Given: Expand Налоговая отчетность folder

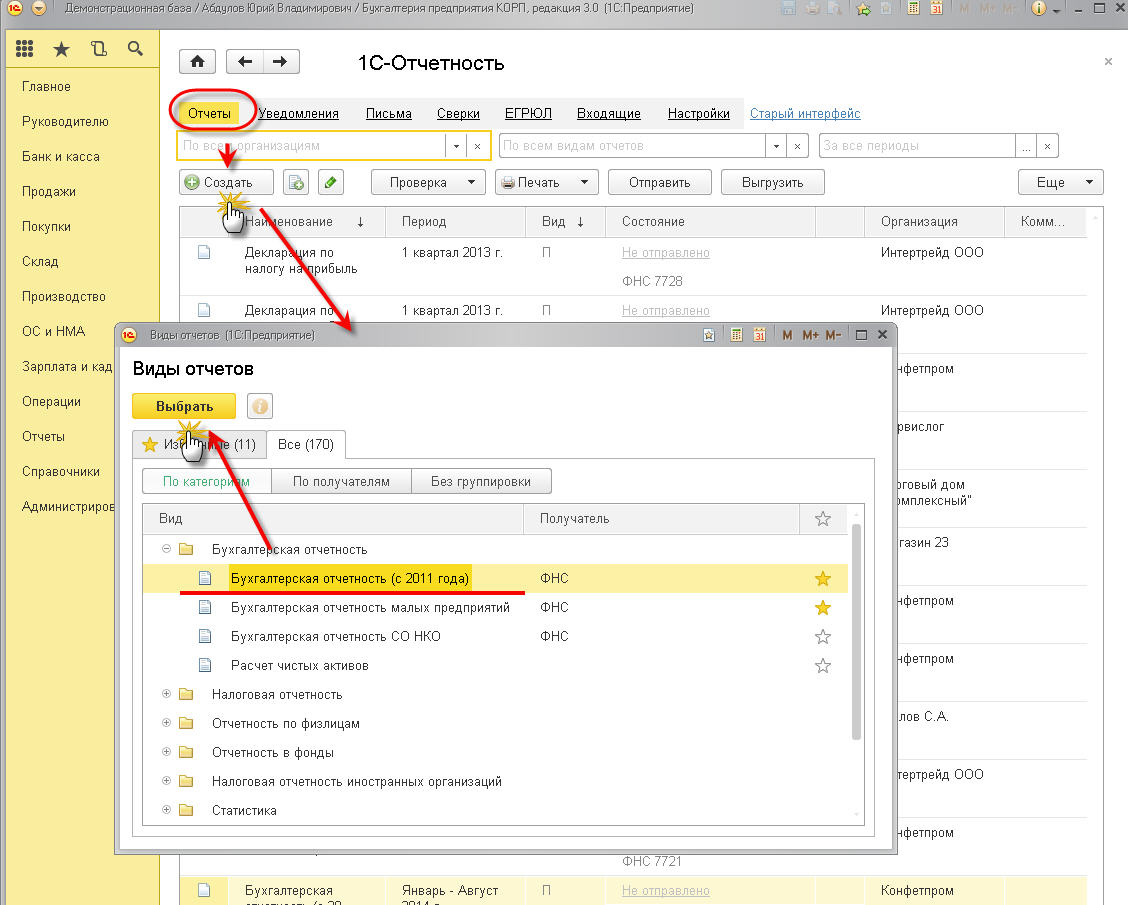Looking at the screenshot, I should point(166,694).
